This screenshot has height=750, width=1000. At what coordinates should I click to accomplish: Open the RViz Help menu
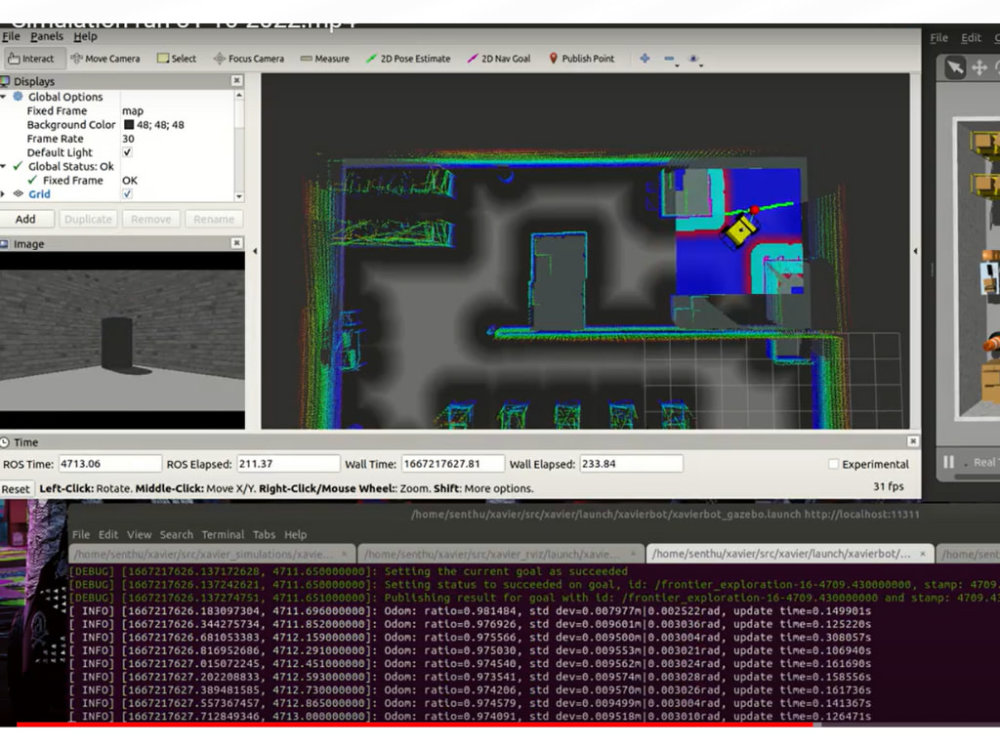(85, 36)
